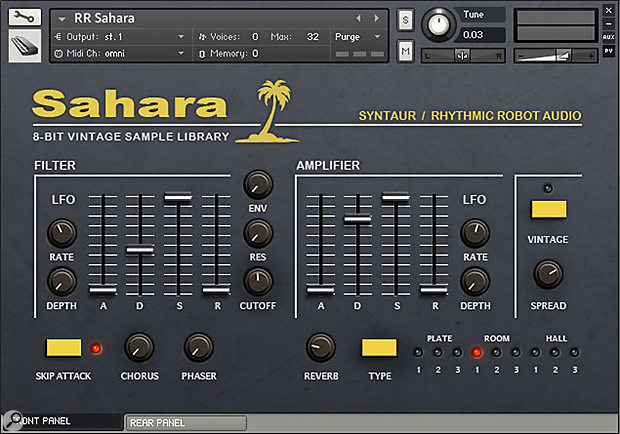Click the VINTAGE indicator LED
Viewport: 620px width, 434px height.
point(548,189)
